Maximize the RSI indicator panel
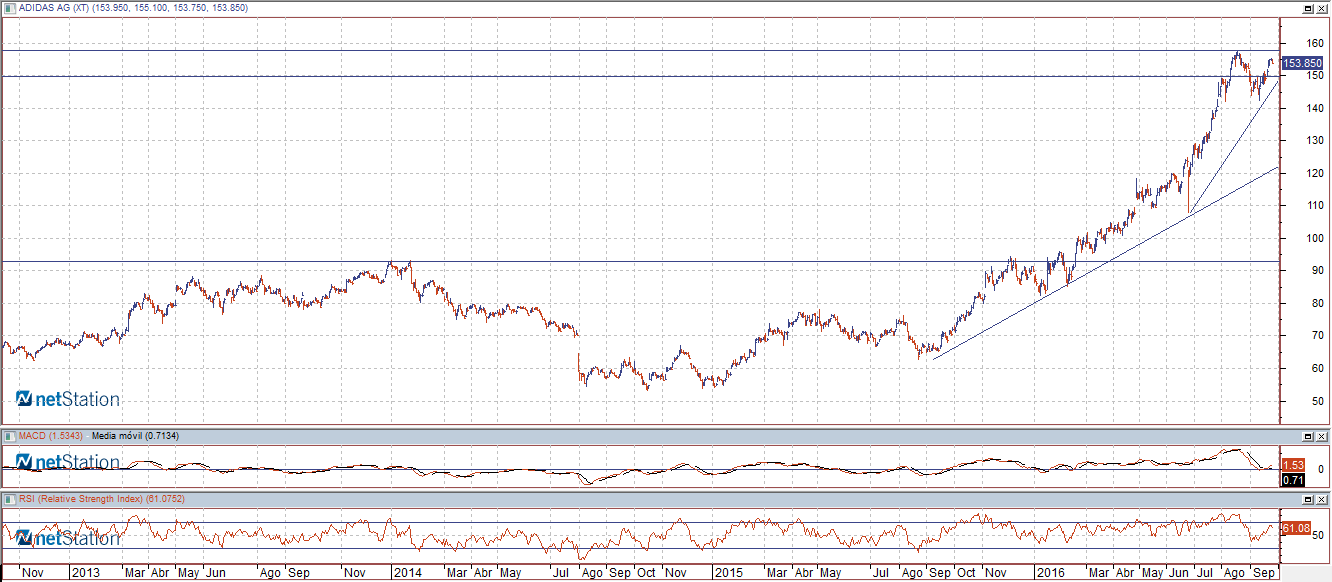This screenshot has width=1332, height=582. pos(1308,498)
